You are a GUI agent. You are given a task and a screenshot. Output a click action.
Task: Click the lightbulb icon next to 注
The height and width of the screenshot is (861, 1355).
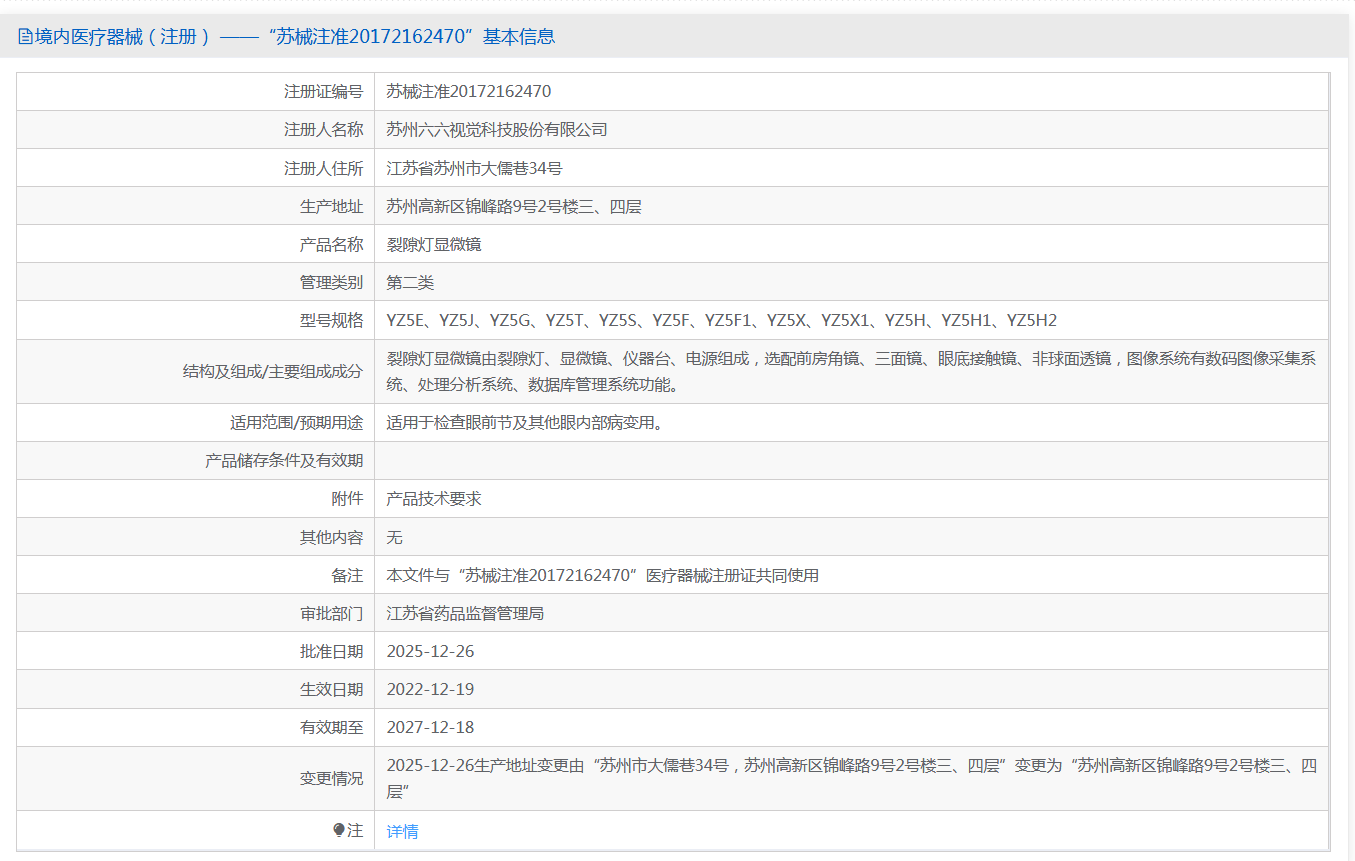pyautogui.click(x=339, y=830)
